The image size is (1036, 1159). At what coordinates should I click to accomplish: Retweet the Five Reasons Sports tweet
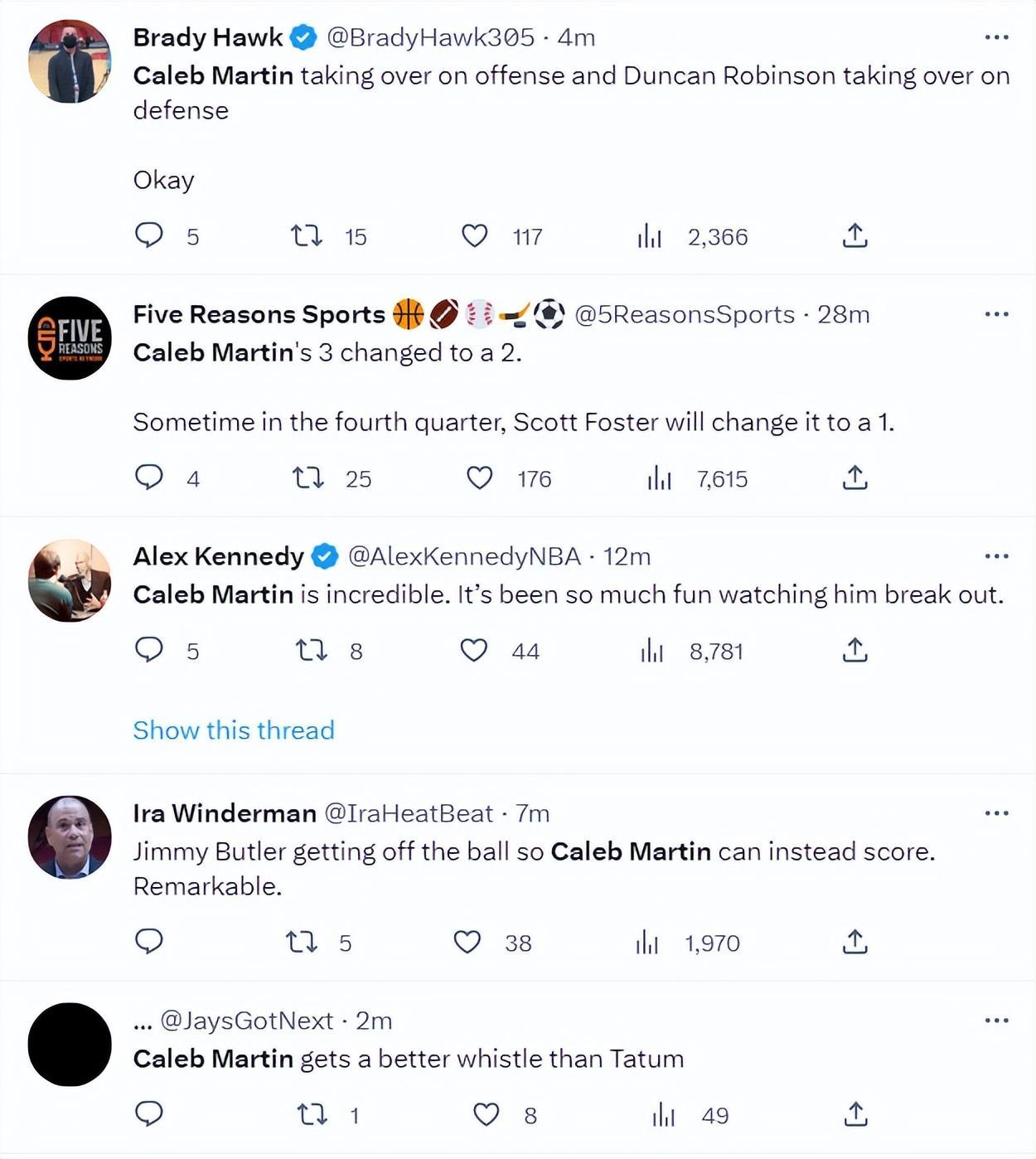click(308, 478)
